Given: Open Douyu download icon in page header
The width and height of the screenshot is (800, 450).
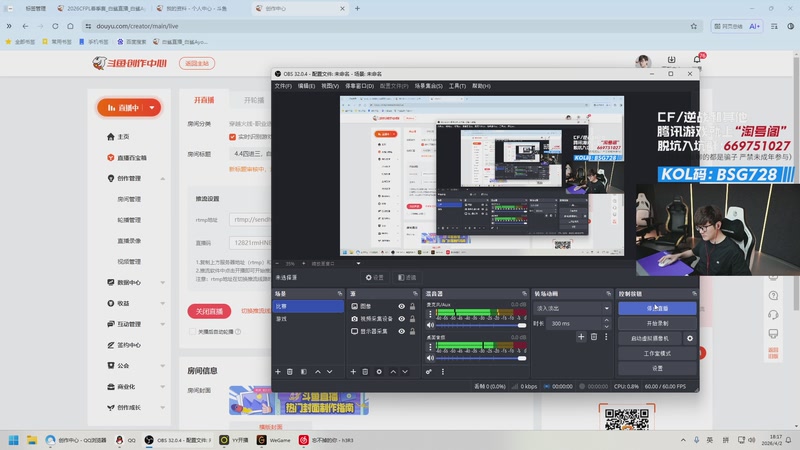Looking at the screenshot, I should point(671,60).
